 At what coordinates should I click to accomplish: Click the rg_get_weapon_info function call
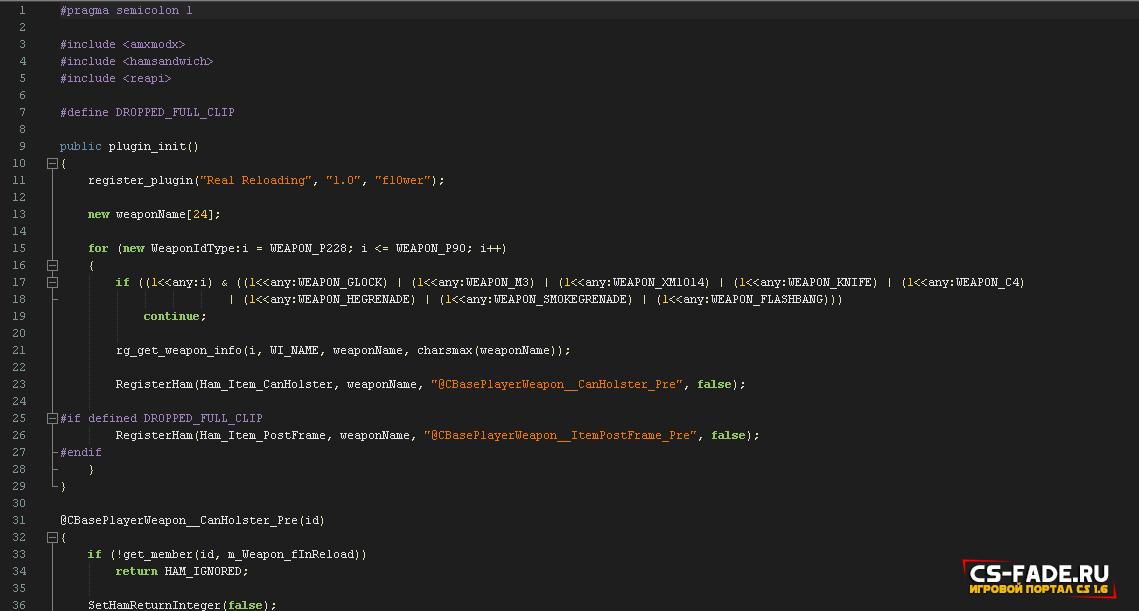(x=178, y=350)
